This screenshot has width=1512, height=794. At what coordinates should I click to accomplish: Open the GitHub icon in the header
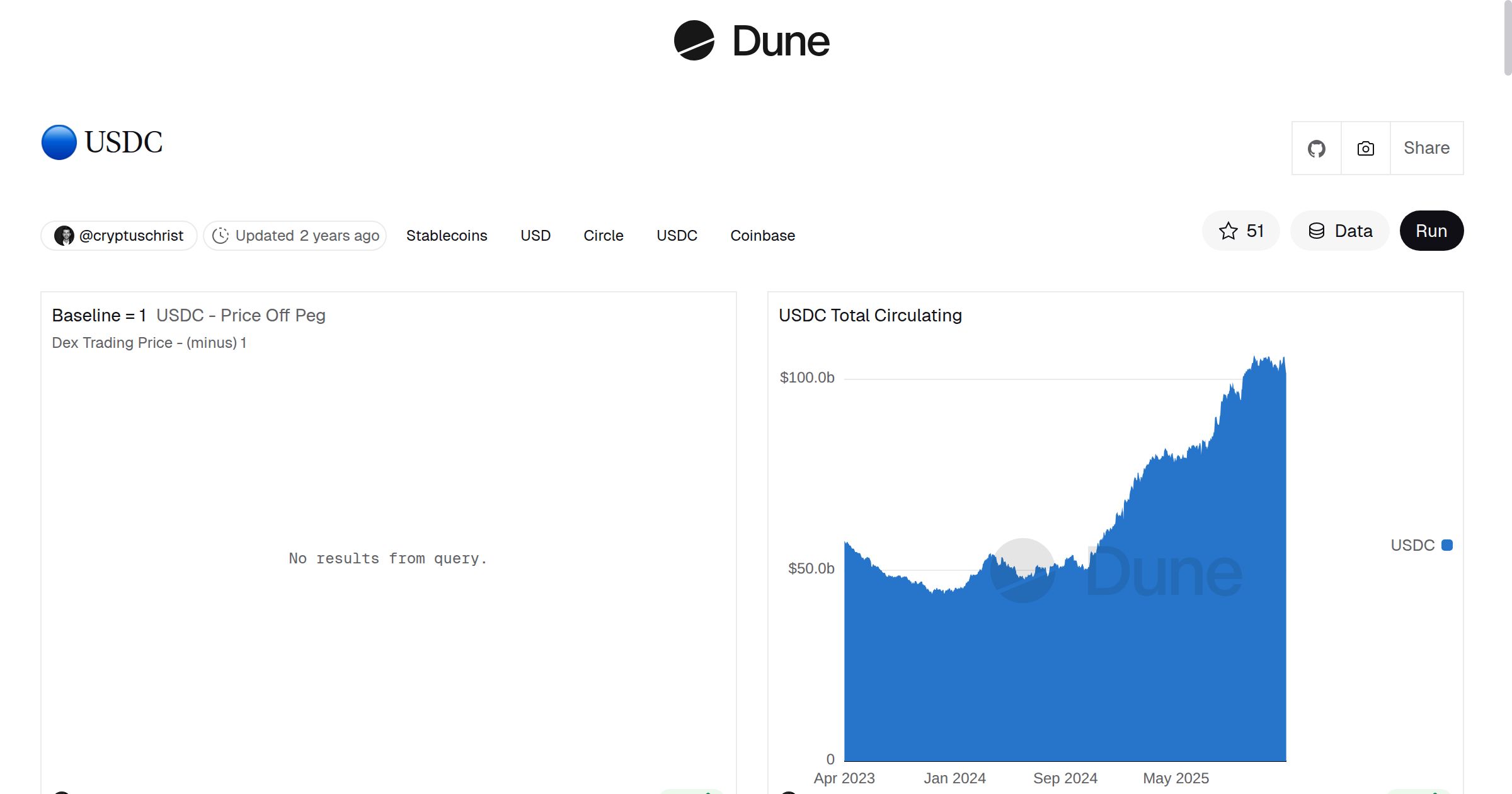pos(1316,148)
